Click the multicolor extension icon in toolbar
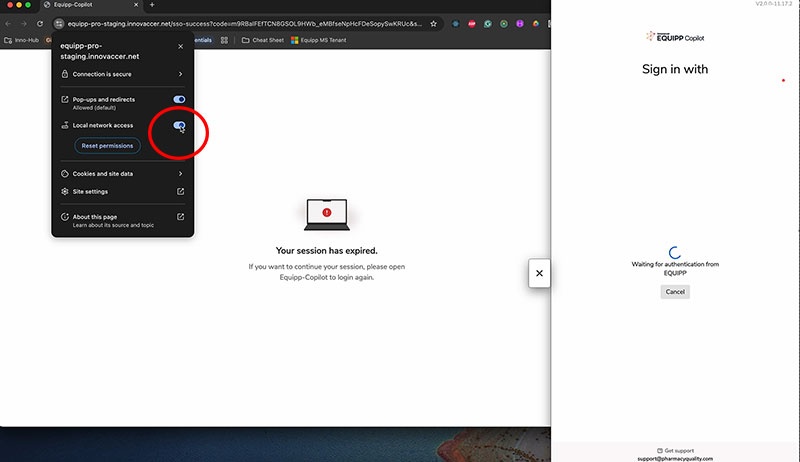The width and height of the screenshot is (800, 462). pos(536,23)
